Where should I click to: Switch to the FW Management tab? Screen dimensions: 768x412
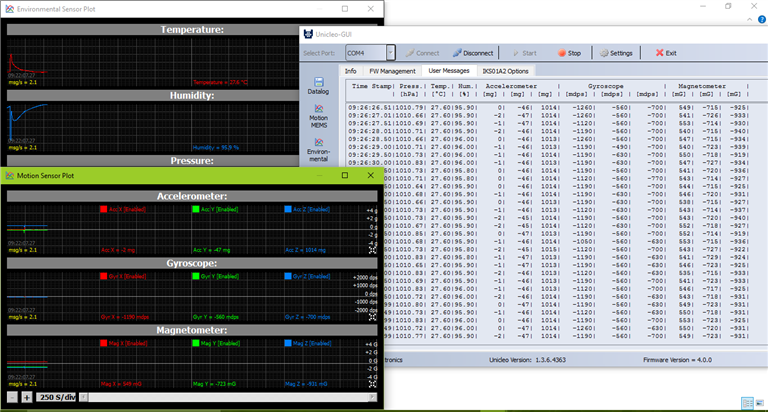[x=391, y=71]
